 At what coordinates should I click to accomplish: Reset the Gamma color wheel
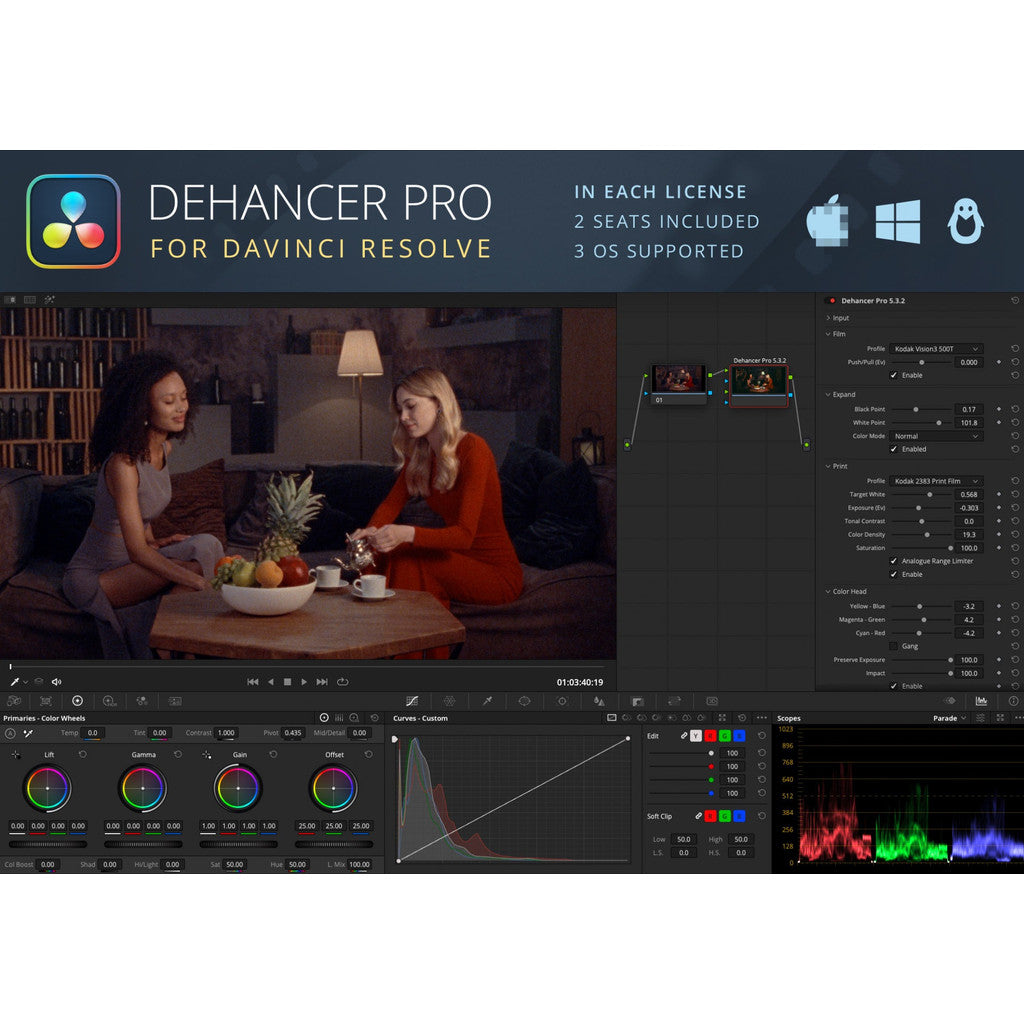coord(178,754)
